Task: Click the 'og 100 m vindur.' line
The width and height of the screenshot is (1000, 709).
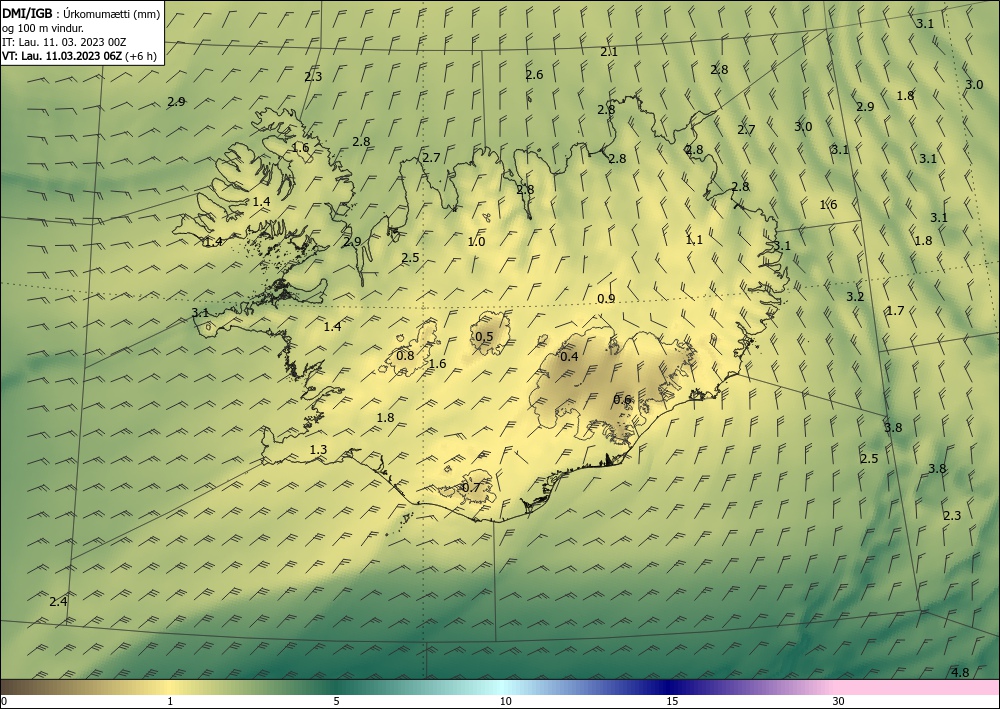Action: click(x=43, y=28)
